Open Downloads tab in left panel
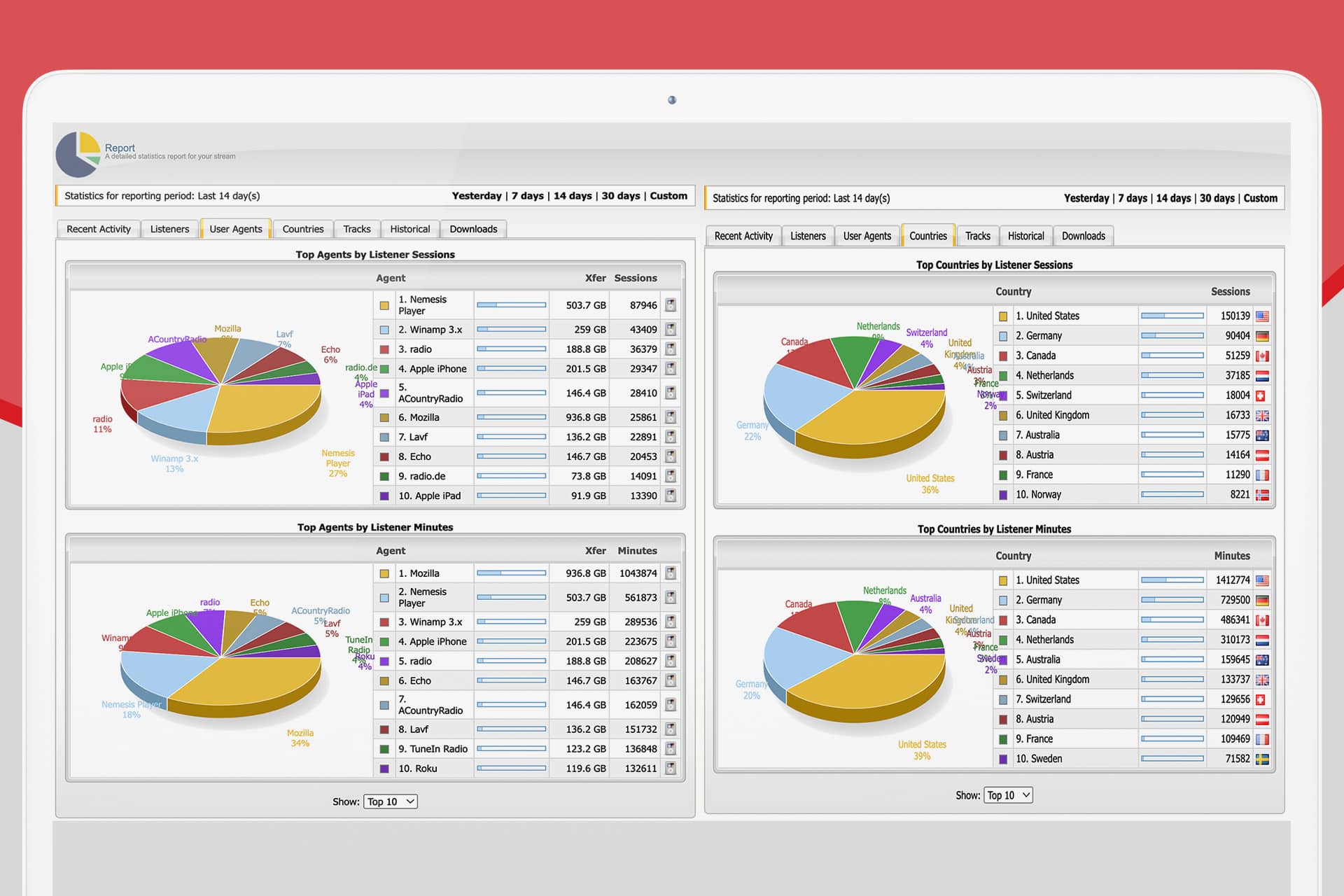This screenshot has width=1344, height=896. (473, 229)
